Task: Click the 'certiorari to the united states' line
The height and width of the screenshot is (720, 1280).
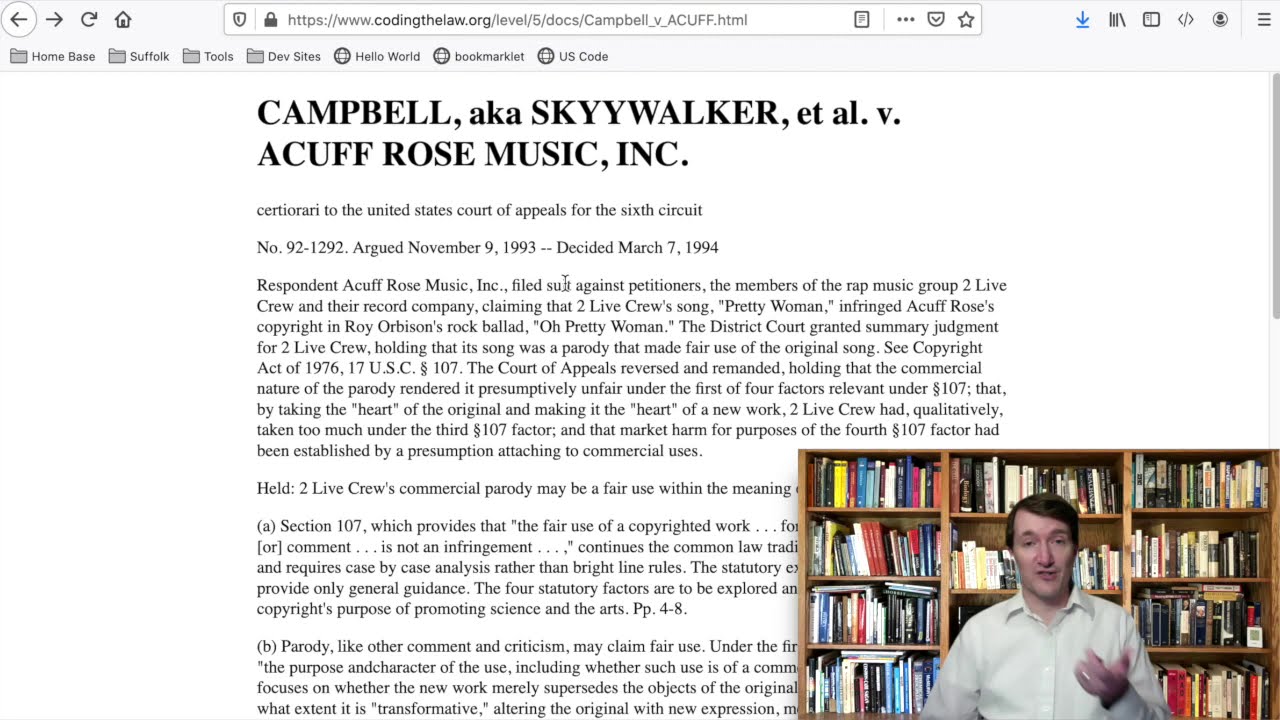Action: point(479,210)
